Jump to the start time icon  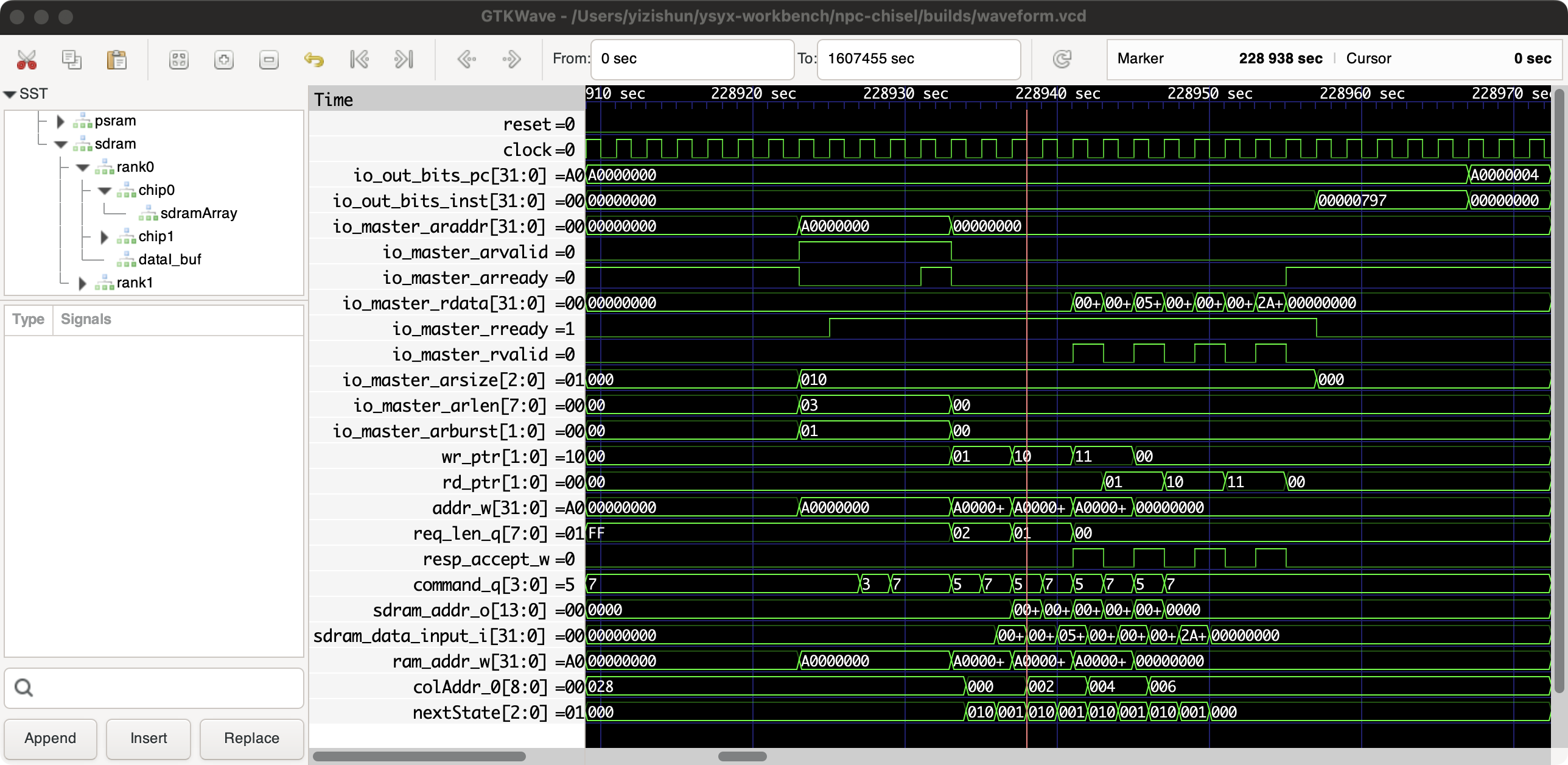click(359, 59)
